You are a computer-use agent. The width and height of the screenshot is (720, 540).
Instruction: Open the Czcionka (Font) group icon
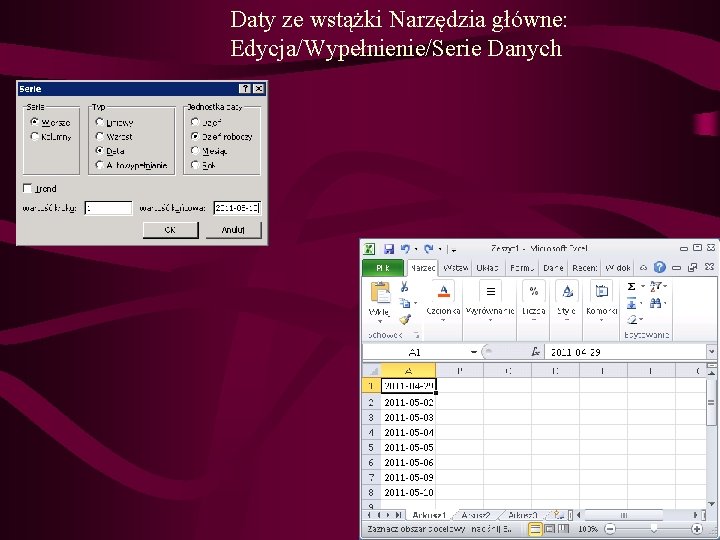coord(444,291)
